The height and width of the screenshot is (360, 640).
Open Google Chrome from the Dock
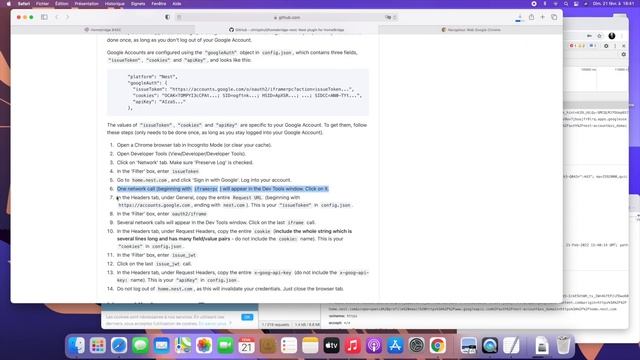tap(438, 346)
